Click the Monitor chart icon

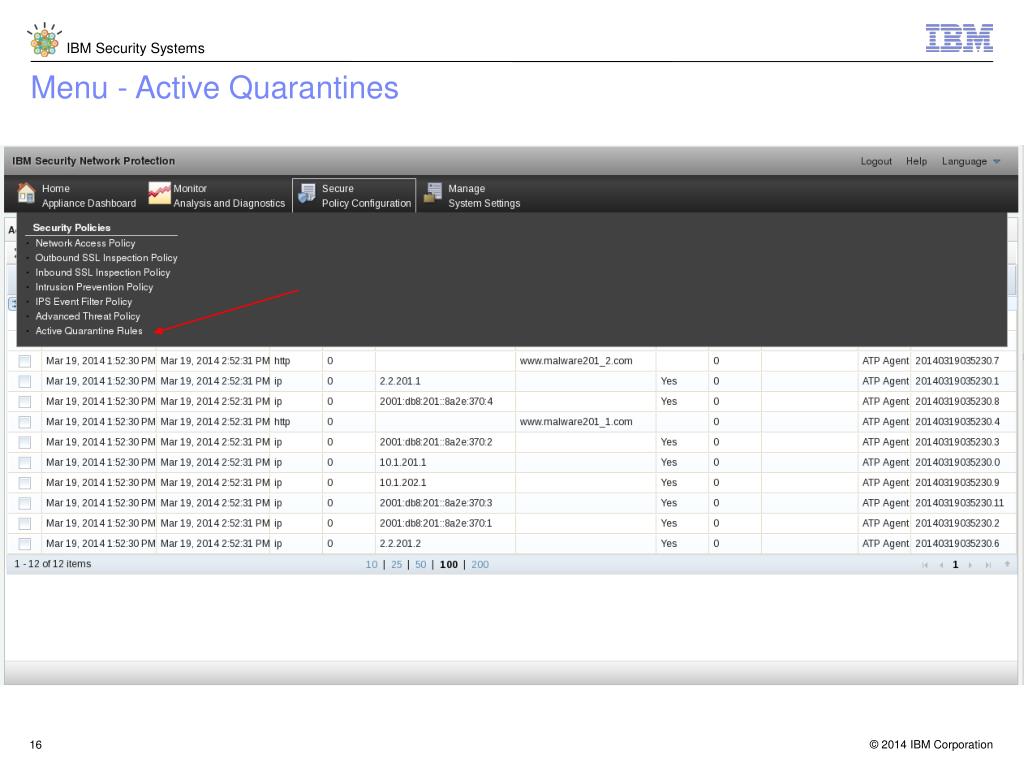(x=159, y=194)
